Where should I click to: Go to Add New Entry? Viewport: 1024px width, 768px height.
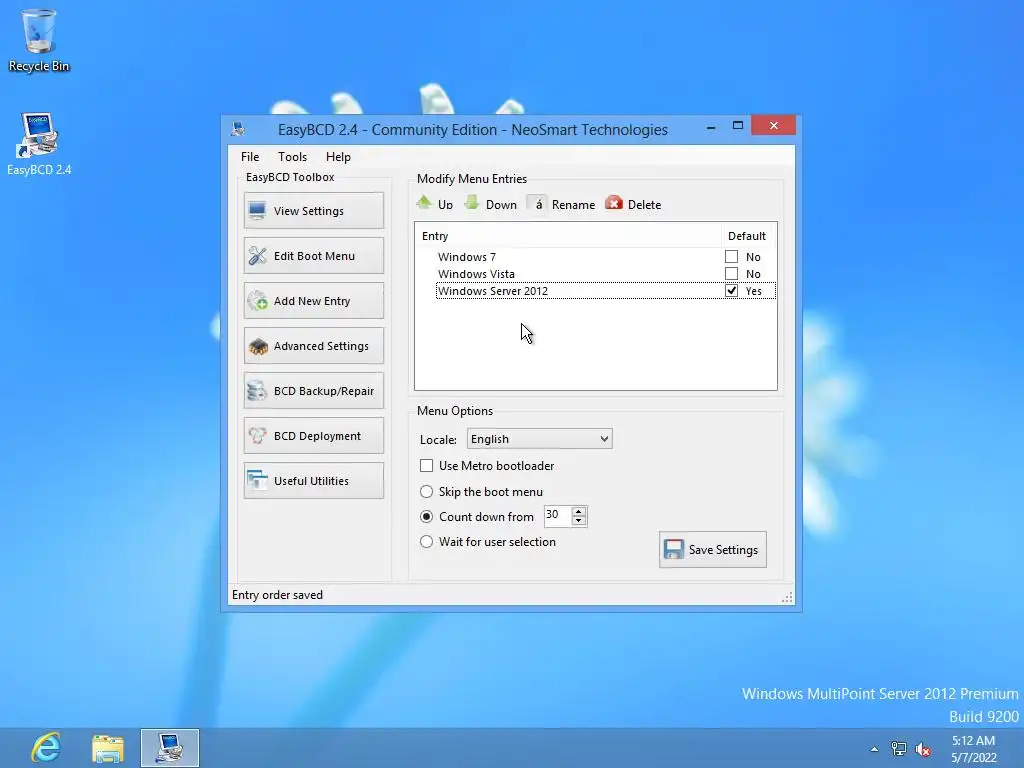click(x=313, y=300)
